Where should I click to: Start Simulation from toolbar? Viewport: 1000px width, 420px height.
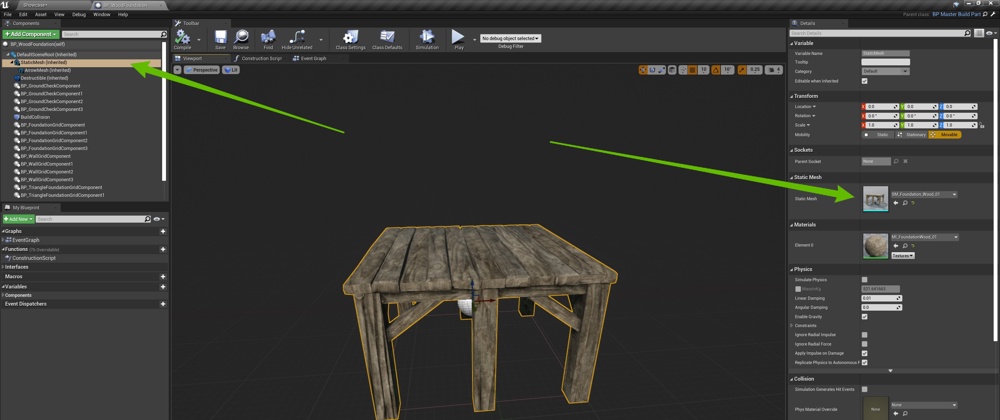pyautogui.click(x=427, y=39)
